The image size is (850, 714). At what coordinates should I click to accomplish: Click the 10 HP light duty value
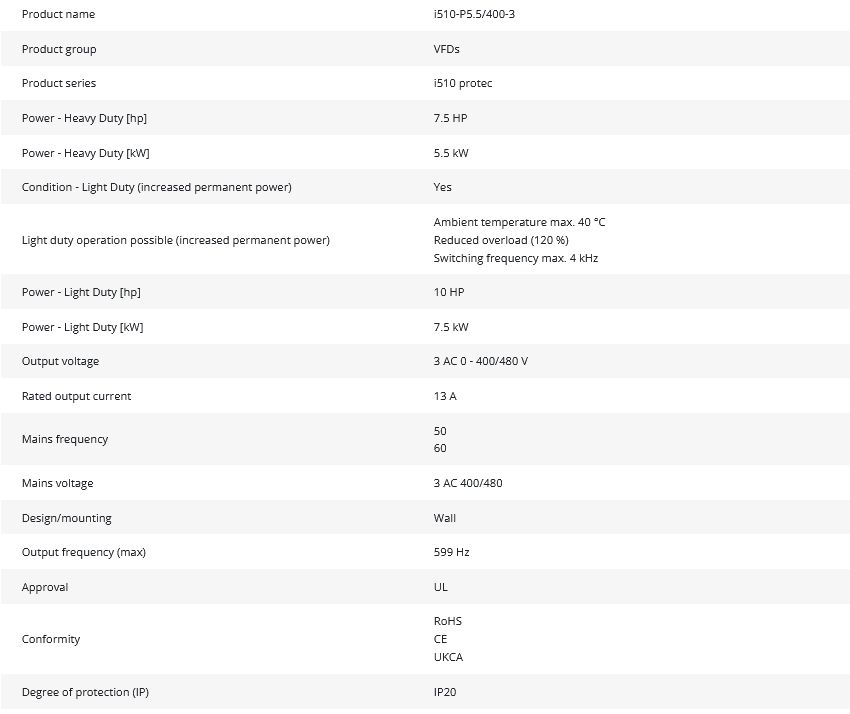449,292
